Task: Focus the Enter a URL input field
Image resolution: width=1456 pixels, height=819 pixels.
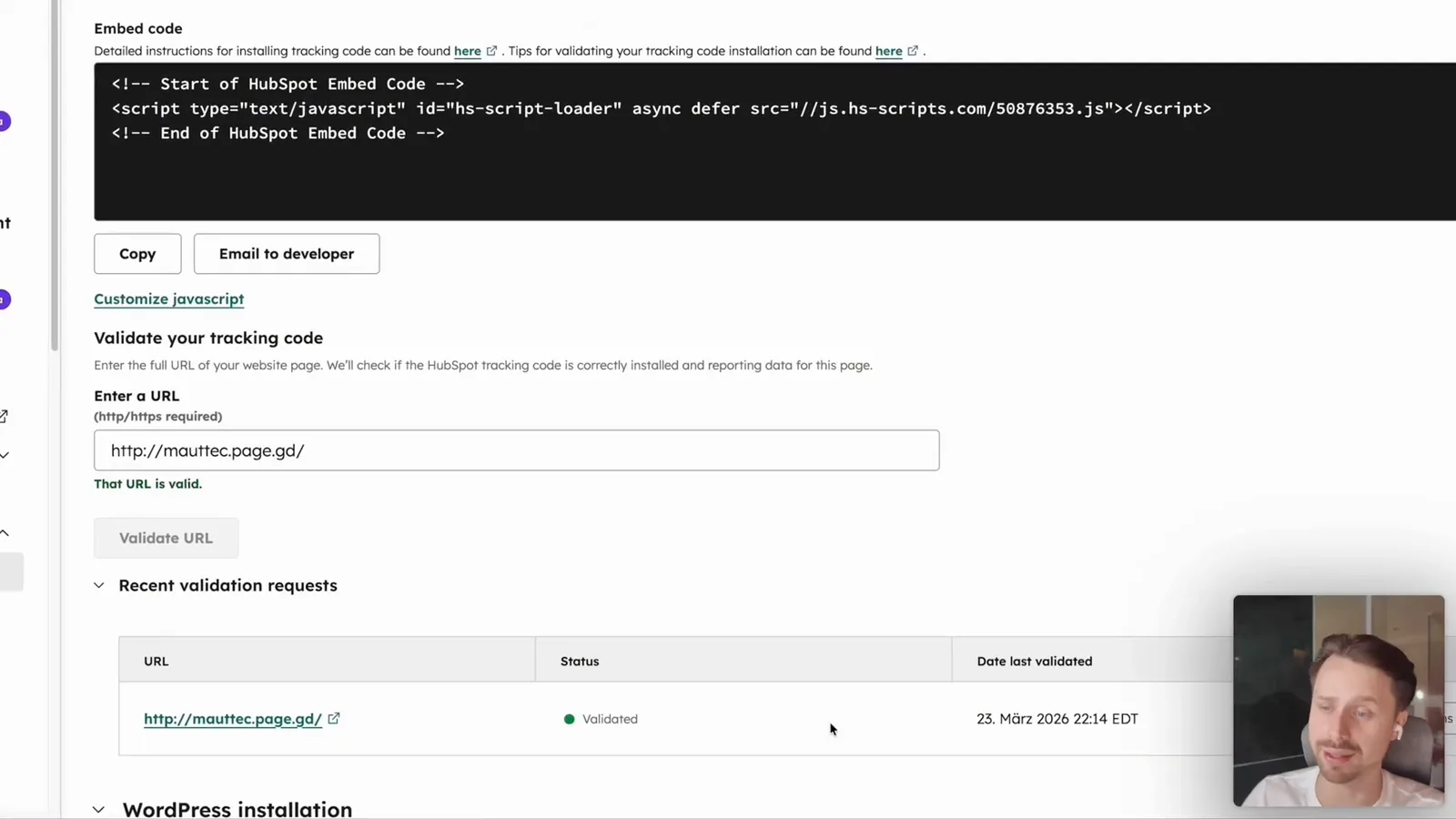Action: tap(517, 450)
